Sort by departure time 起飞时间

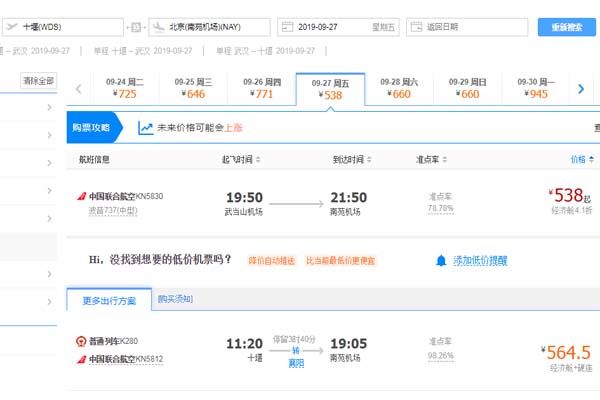point(241,159)
